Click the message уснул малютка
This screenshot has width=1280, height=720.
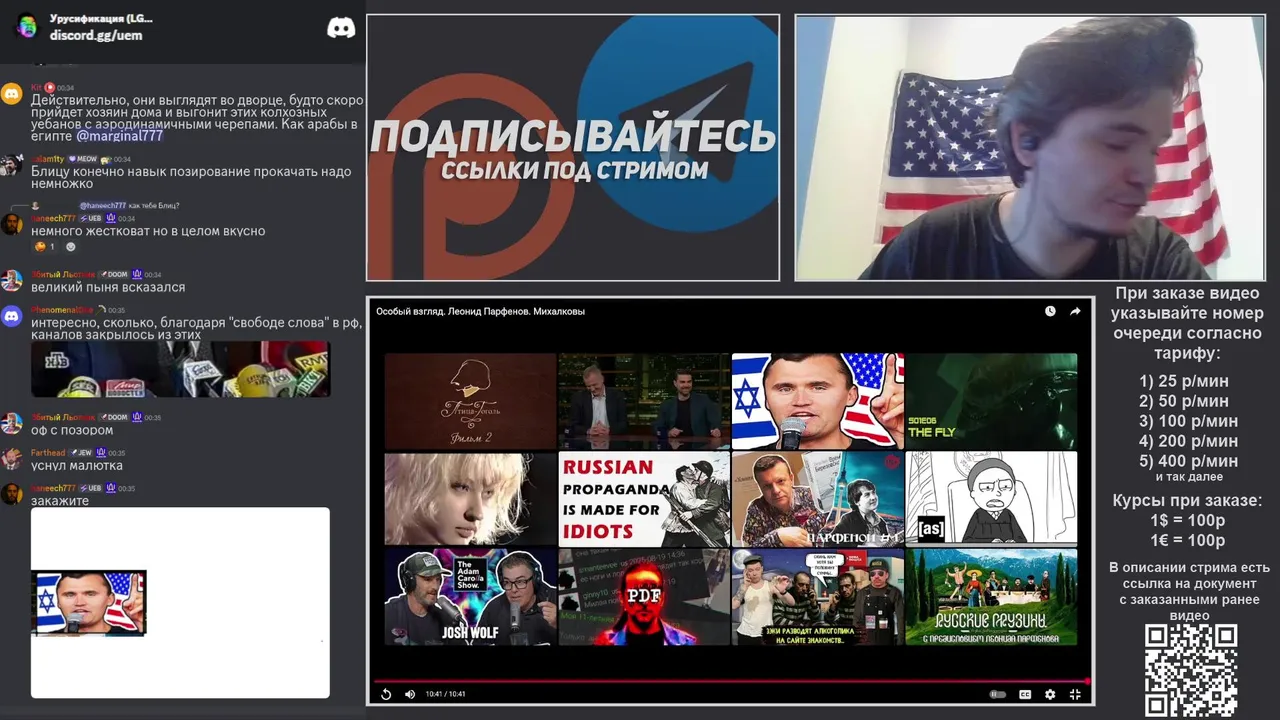click(77, 466)
